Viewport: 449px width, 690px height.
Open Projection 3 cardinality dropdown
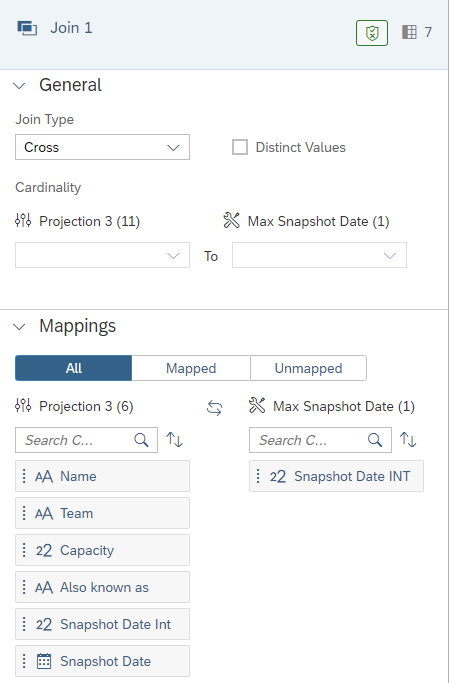click(103, 255)
